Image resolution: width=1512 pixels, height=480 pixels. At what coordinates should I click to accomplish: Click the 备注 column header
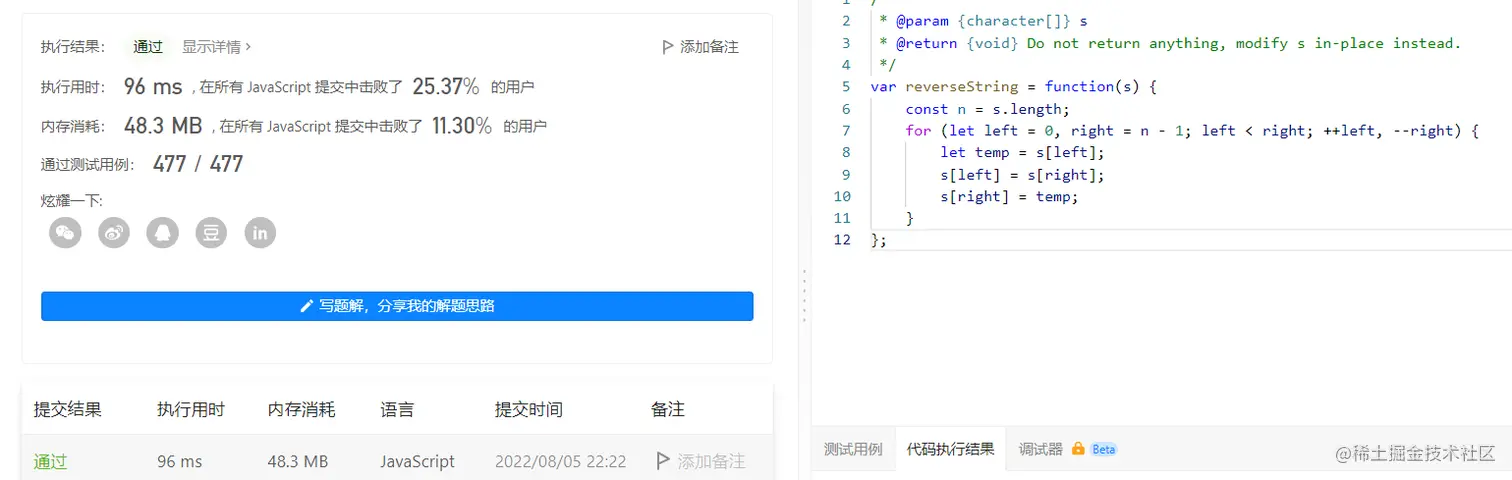pyautogui.click(x=667, y=409)
